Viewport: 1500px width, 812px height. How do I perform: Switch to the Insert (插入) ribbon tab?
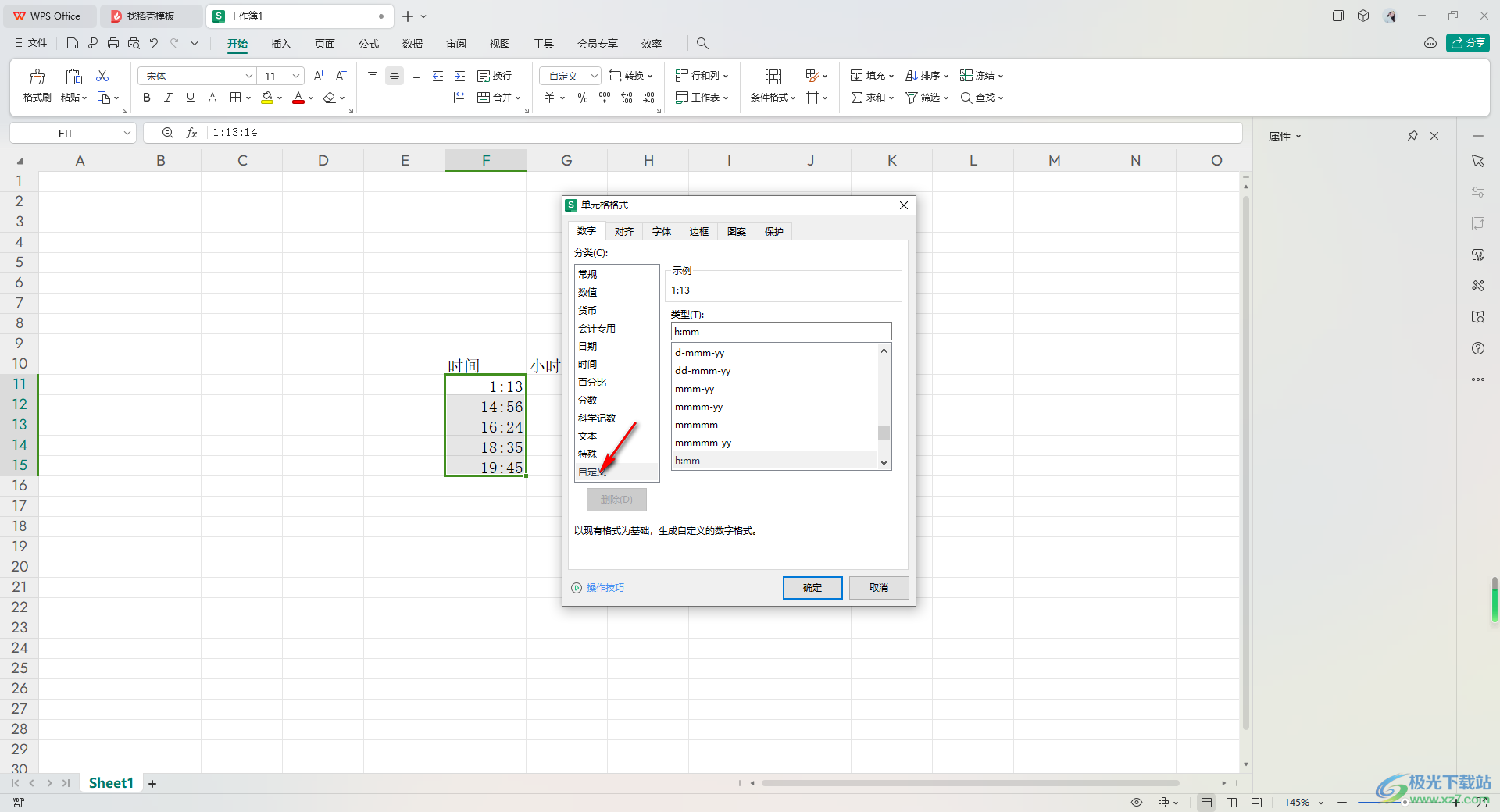(280, 44)
